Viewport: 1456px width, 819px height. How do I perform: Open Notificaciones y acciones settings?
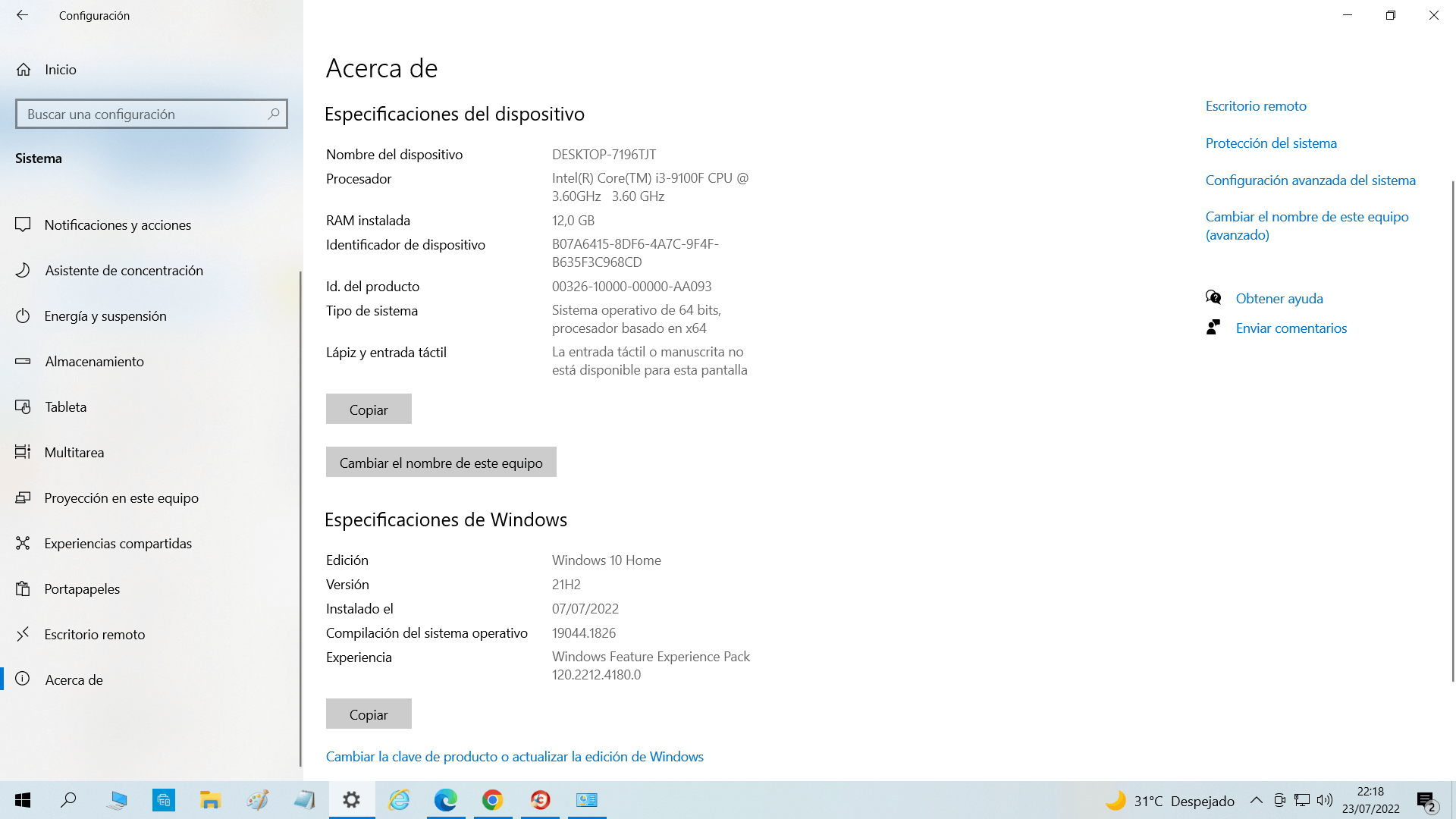coord(118,225)
